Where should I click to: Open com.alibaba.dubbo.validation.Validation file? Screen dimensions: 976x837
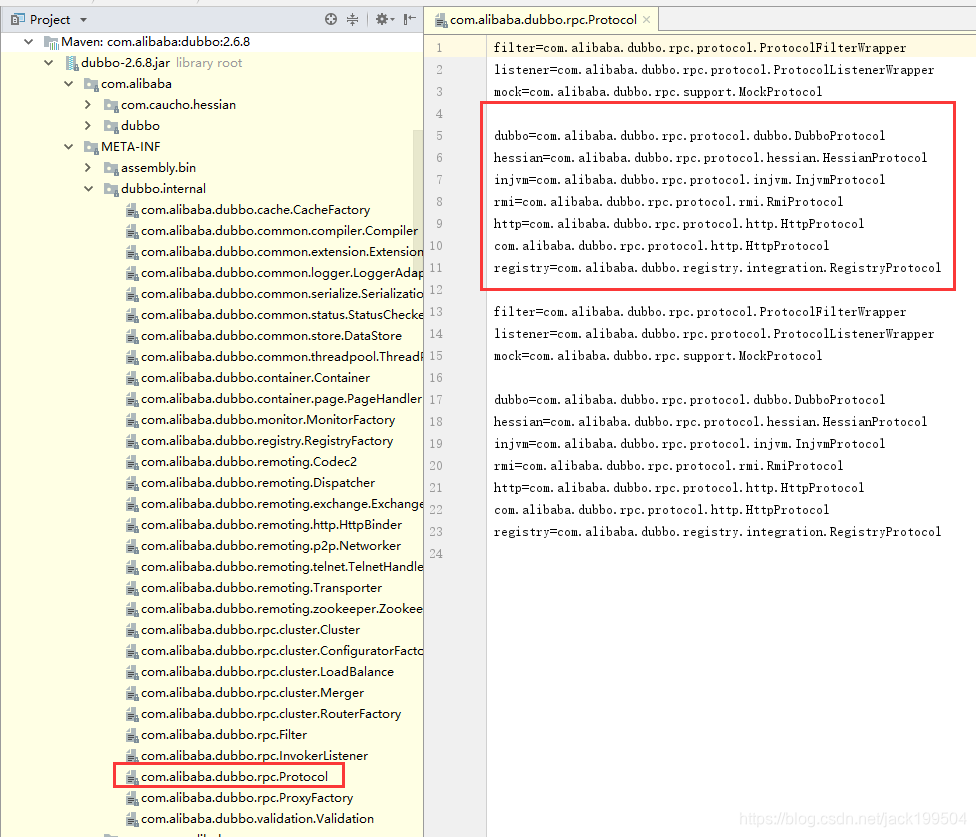257,819
